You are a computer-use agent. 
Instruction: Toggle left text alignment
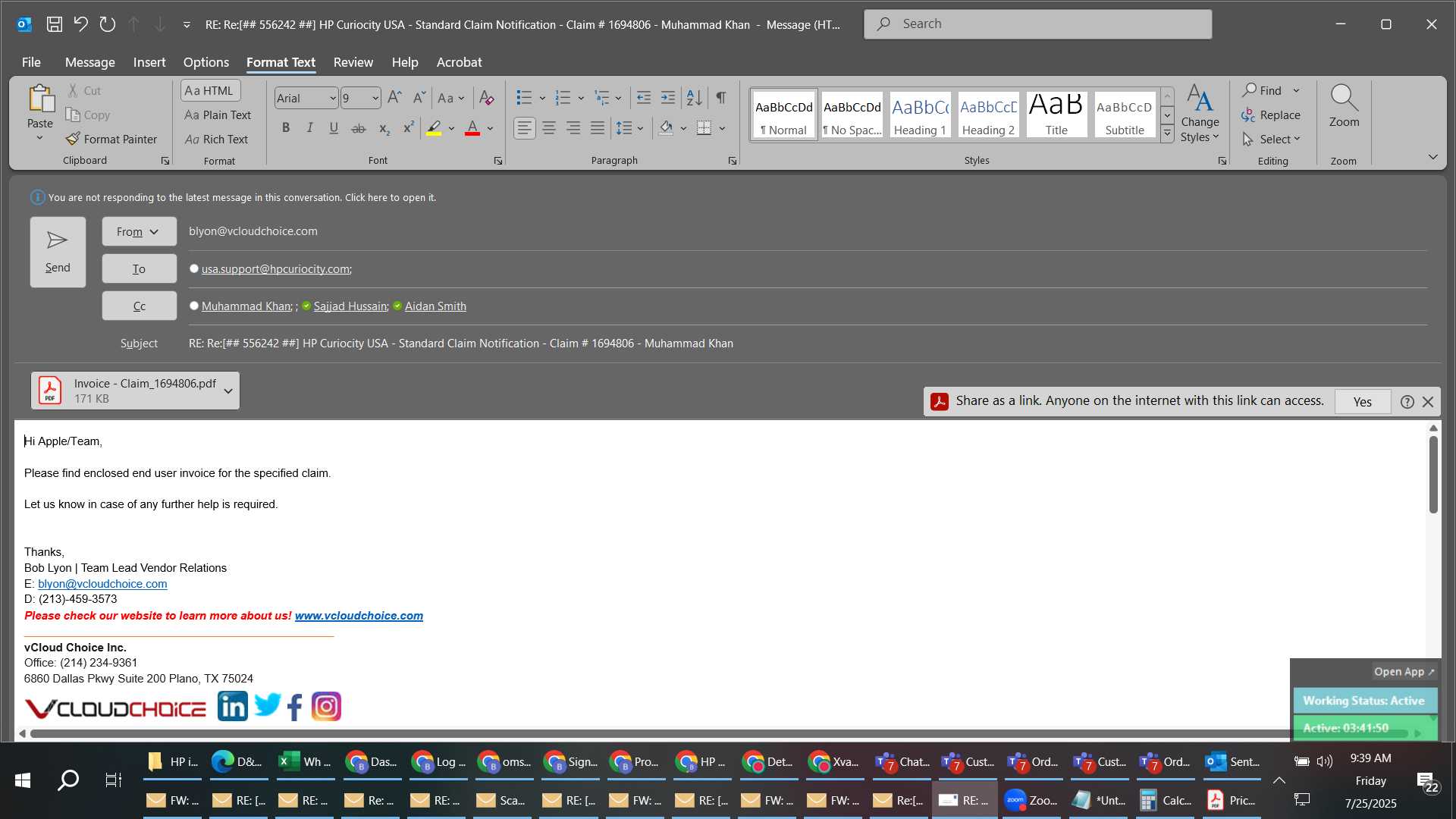[525, 128]
